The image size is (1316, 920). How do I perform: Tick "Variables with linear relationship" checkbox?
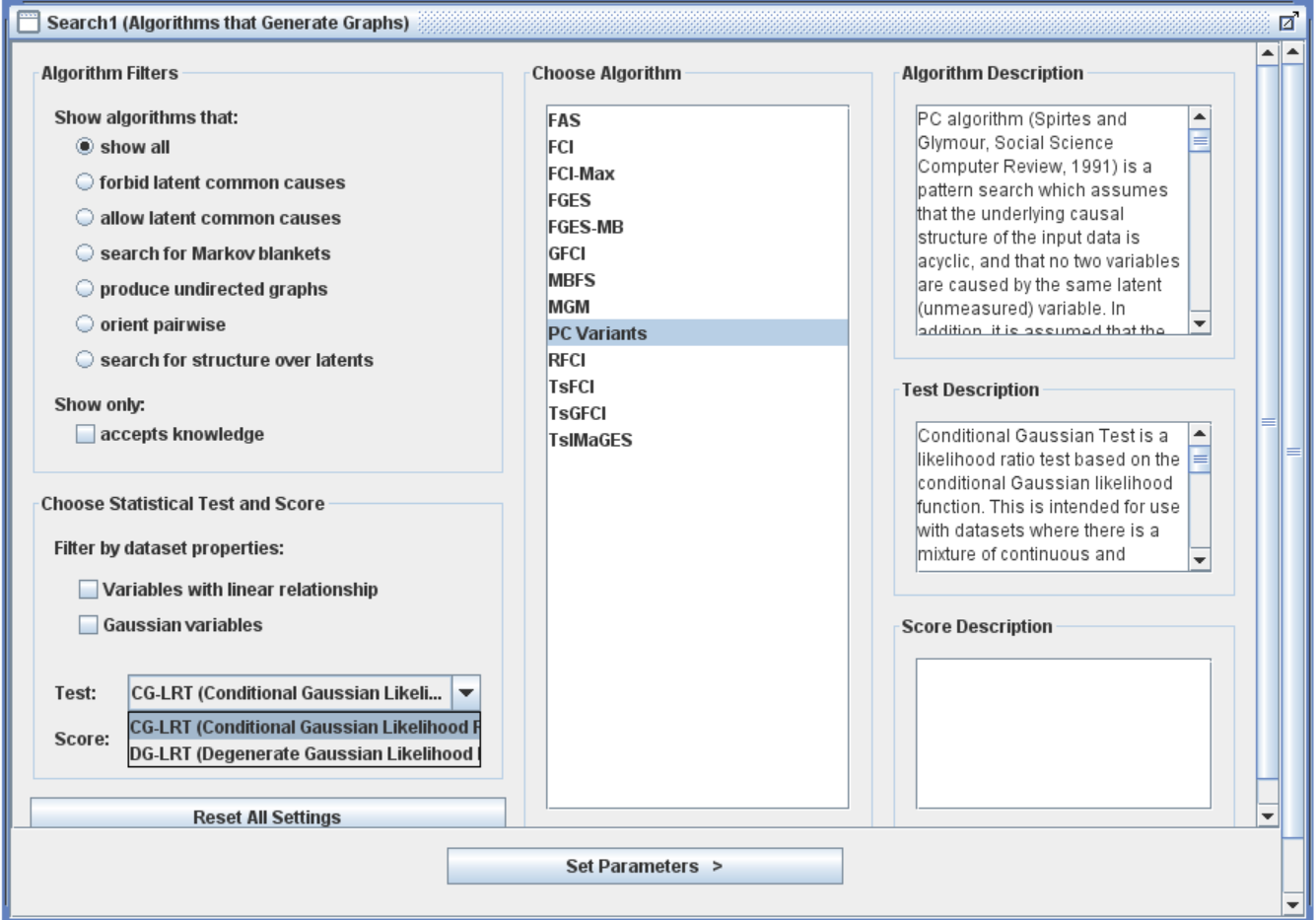(89, 590)
